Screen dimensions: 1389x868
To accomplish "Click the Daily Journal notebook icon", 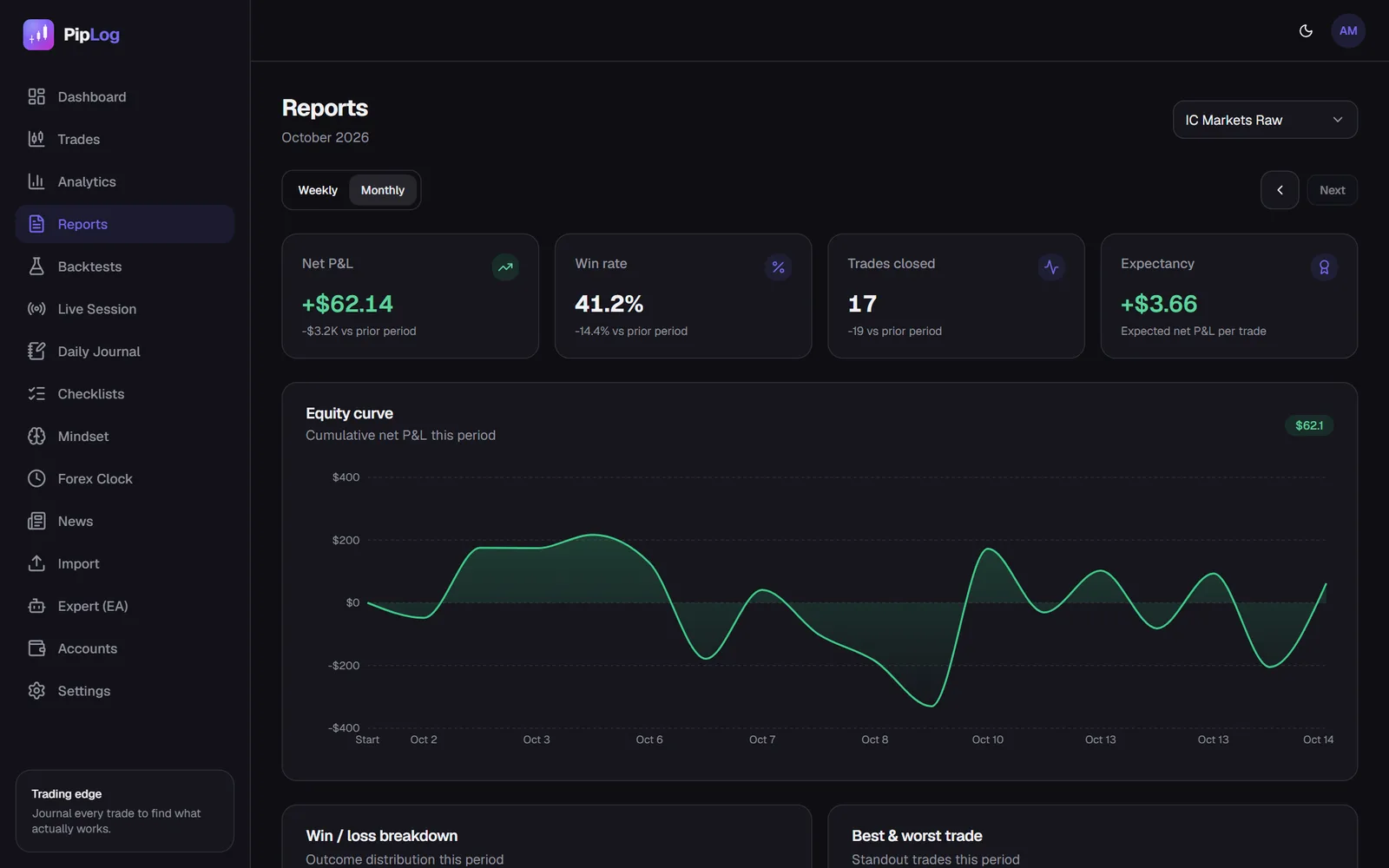I will point(36,352).
